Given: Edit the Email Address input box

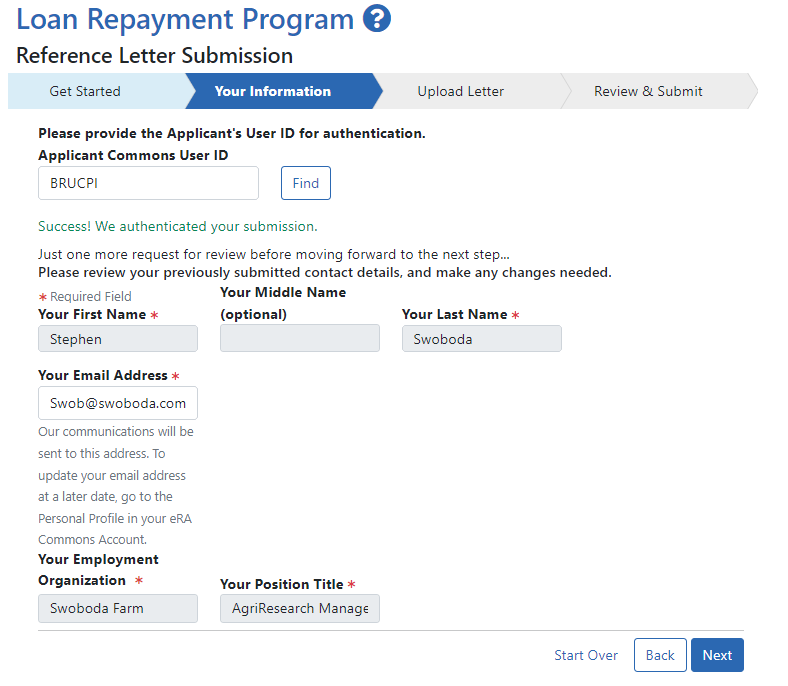Looking at the screenshot, I should pos(118,403).
